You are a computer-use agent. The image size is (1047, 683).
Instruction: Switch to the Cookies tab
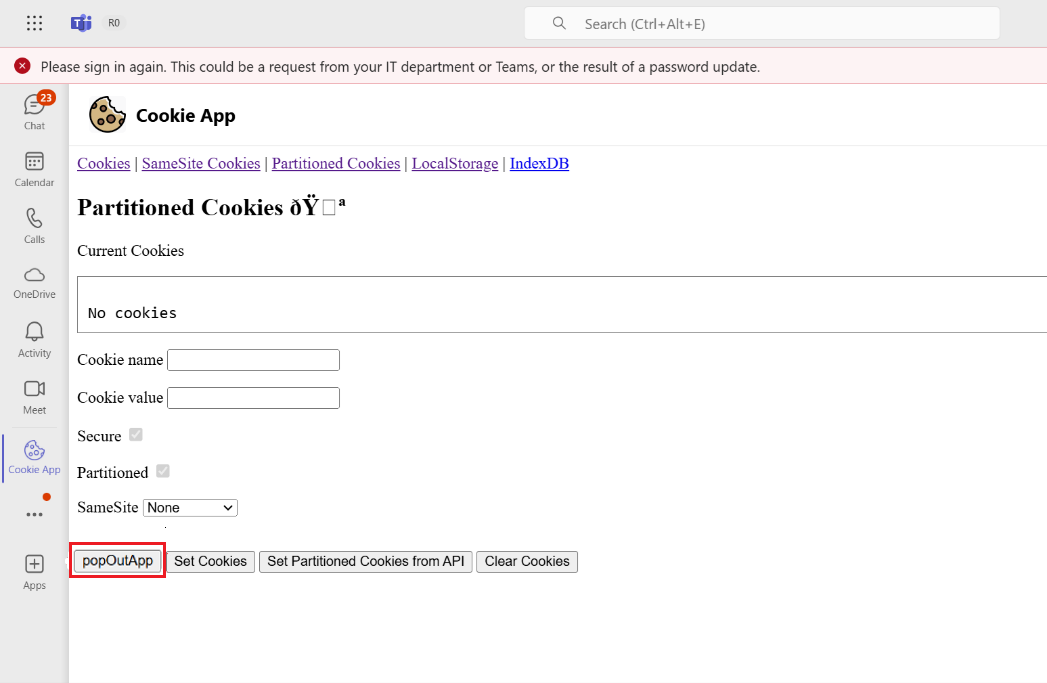pyautogui.click(x=103, y=163)
